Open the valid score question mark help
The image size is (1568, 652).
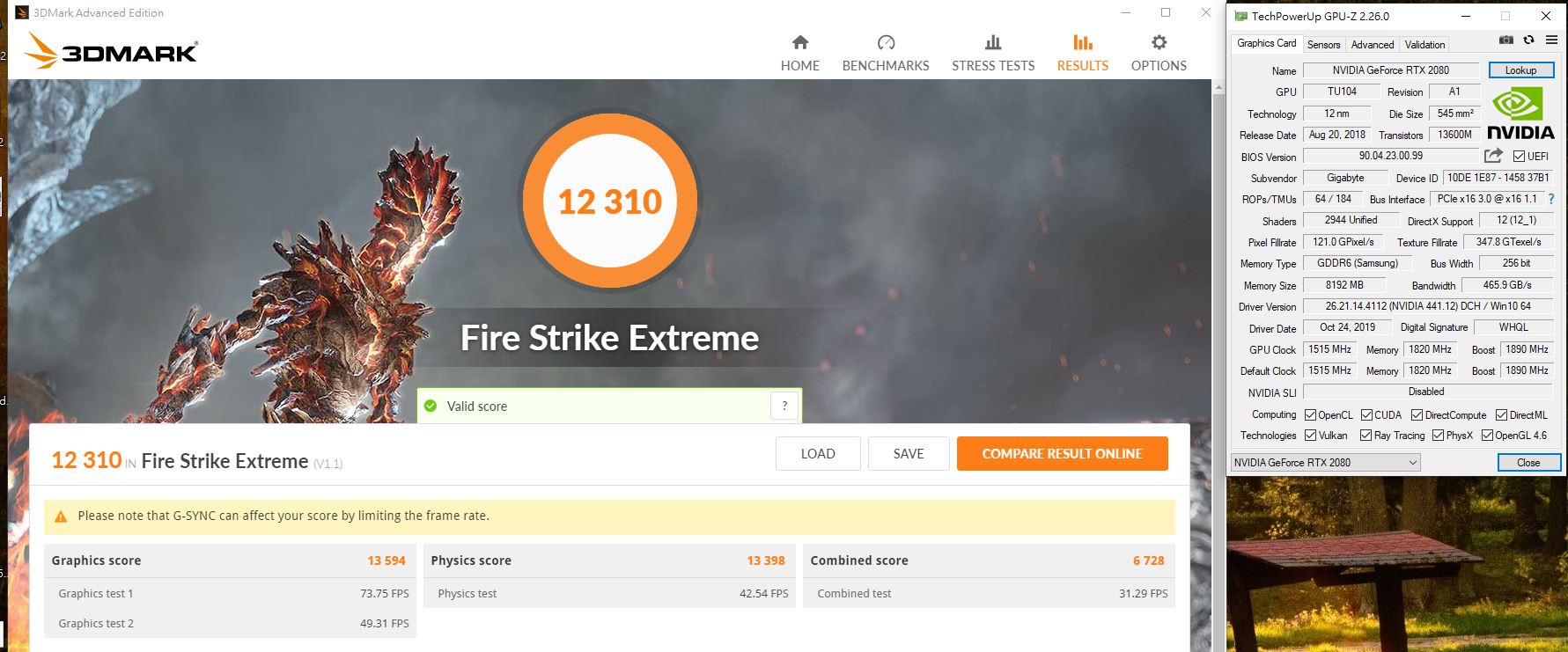(784, 406)
